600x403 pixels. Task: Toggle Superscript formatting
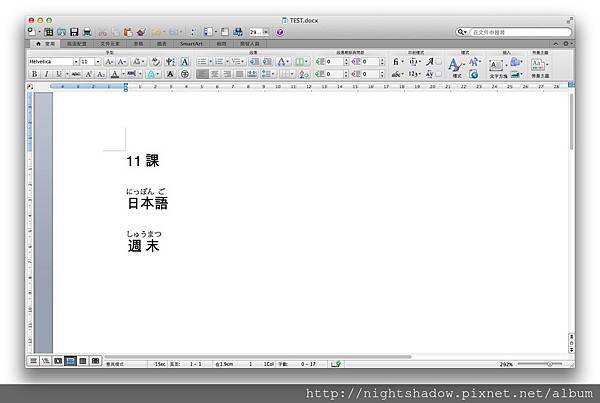(88, 74)
